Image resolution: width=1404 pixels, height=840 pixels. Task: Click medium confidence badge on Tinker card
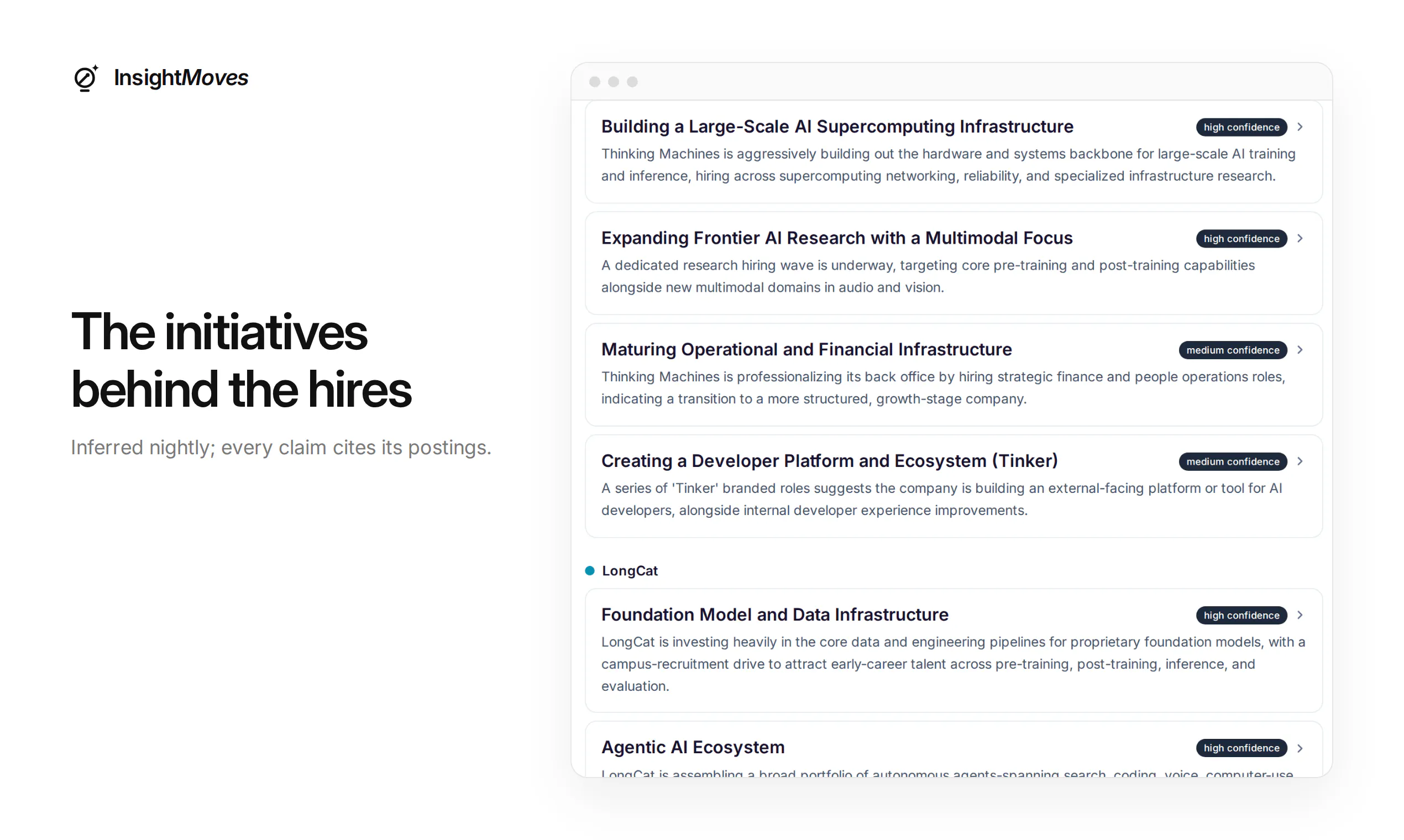click(1233, 461)
